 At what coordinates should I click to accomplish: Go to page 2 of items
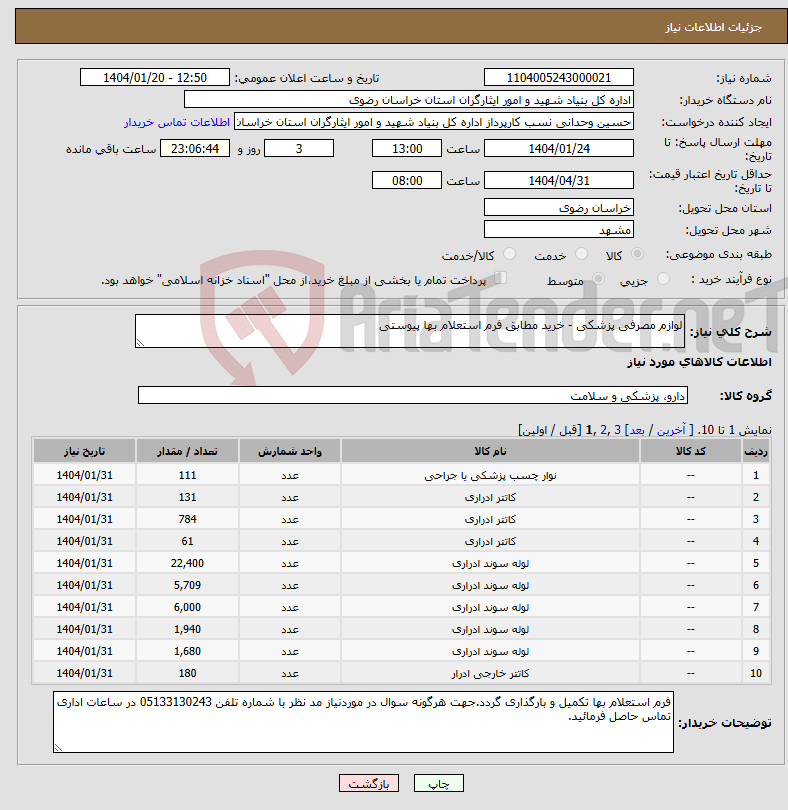604,430
